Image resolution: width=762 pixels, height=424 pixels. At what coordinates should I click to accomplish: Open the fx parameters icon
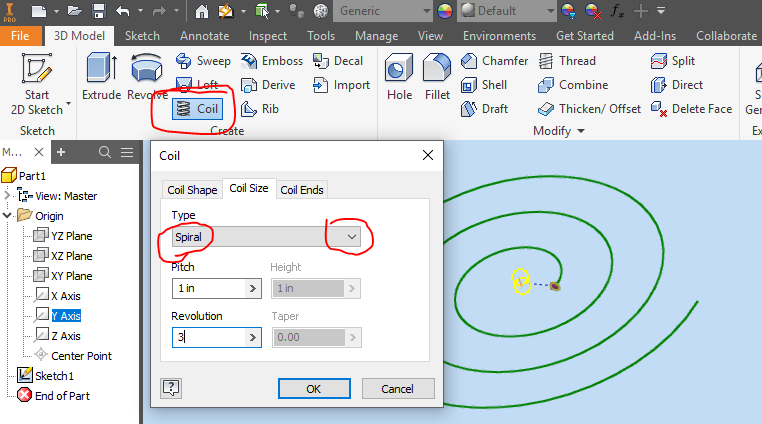(x=617, y=11)
